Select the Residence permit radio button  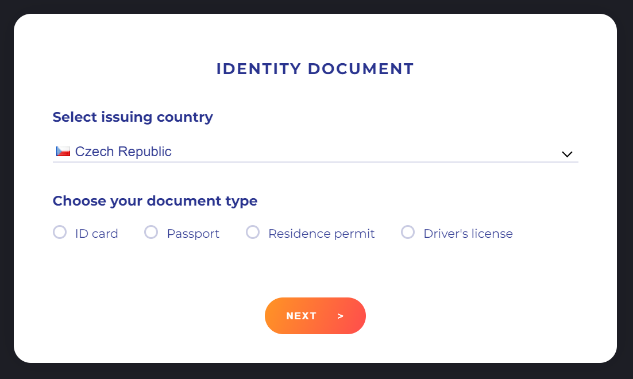click(253, 232)
